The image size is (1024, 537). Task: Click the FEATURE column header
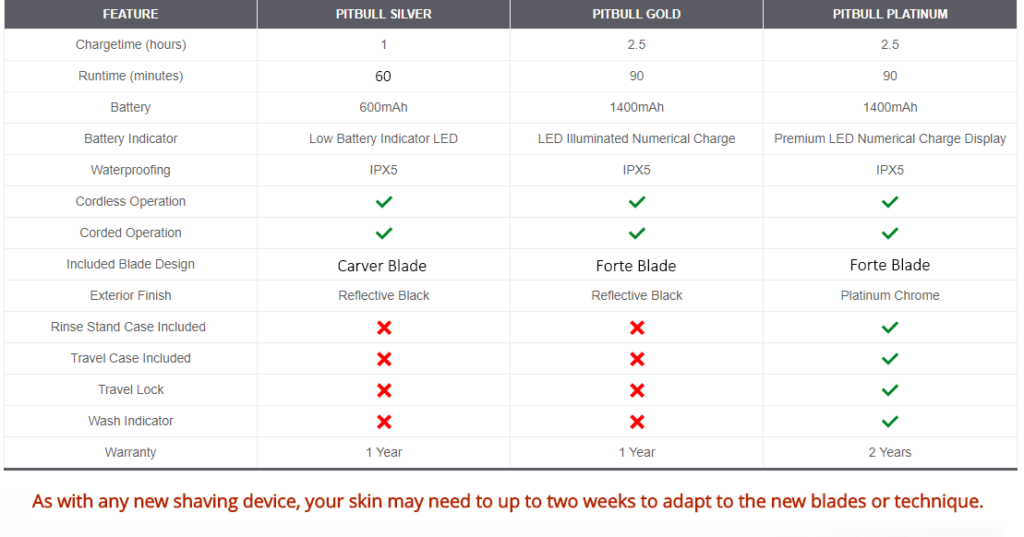tap(130, 14)
